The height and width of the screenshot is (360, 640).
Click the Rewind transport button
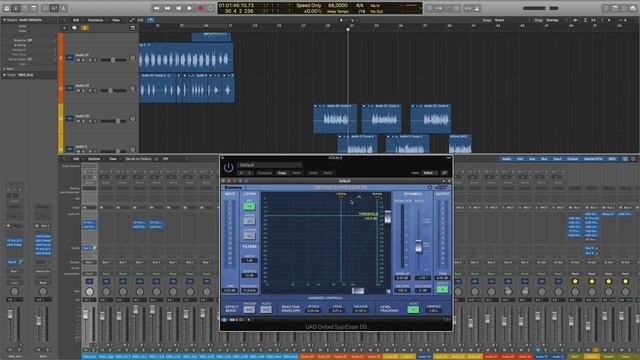156,8
